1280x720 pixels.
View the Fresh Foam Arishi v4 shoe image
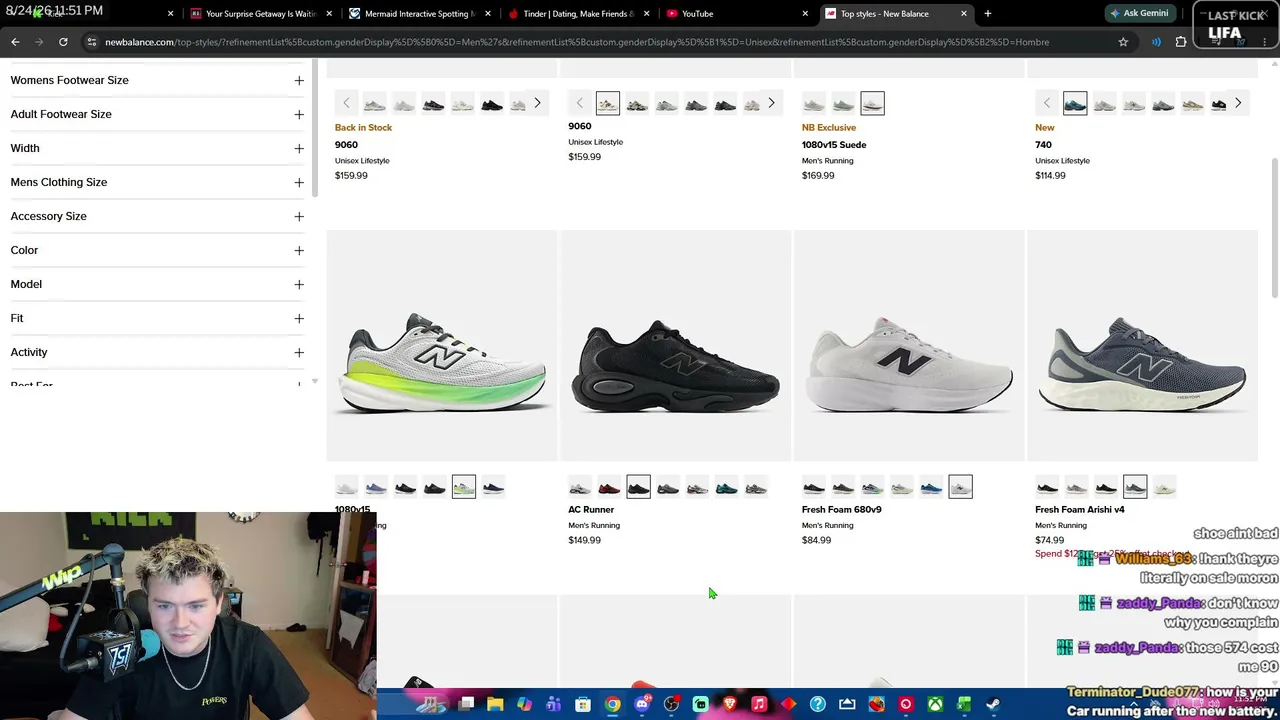click(x=1142, y=346)
